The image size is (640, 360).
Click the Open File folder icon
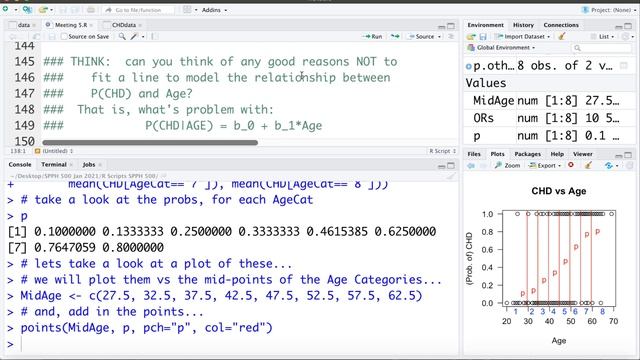point(43,9)
